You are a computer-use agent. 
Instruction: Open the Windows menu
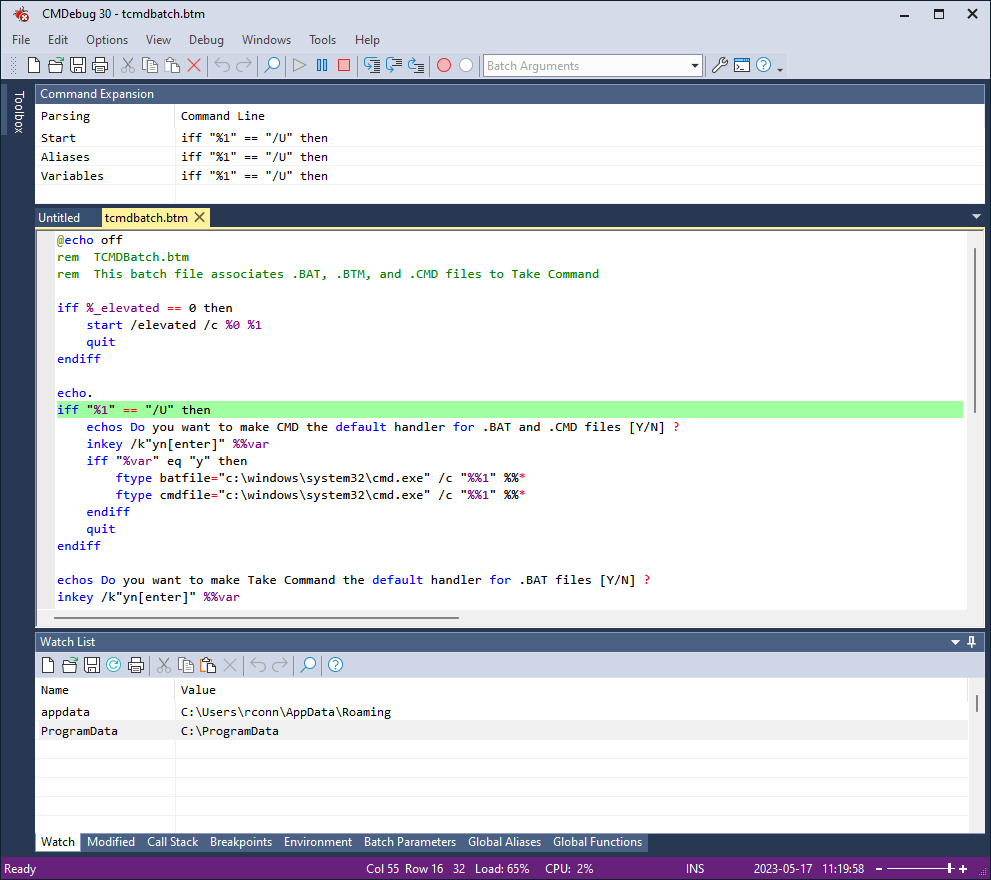(x=266, y=40)
